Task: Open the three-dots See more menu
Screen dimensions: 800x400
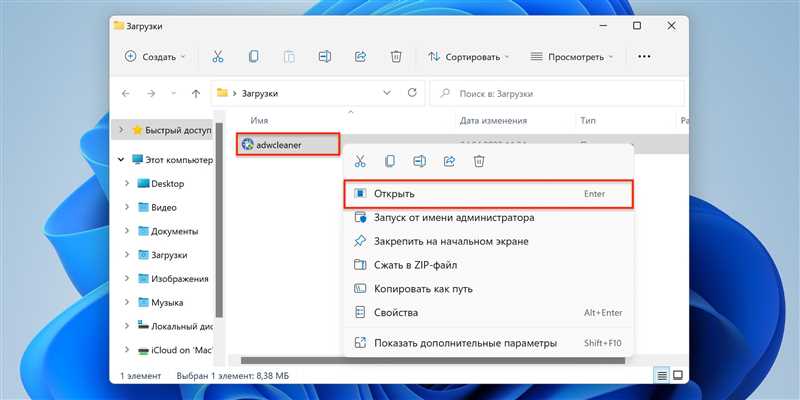Action: 644,57
